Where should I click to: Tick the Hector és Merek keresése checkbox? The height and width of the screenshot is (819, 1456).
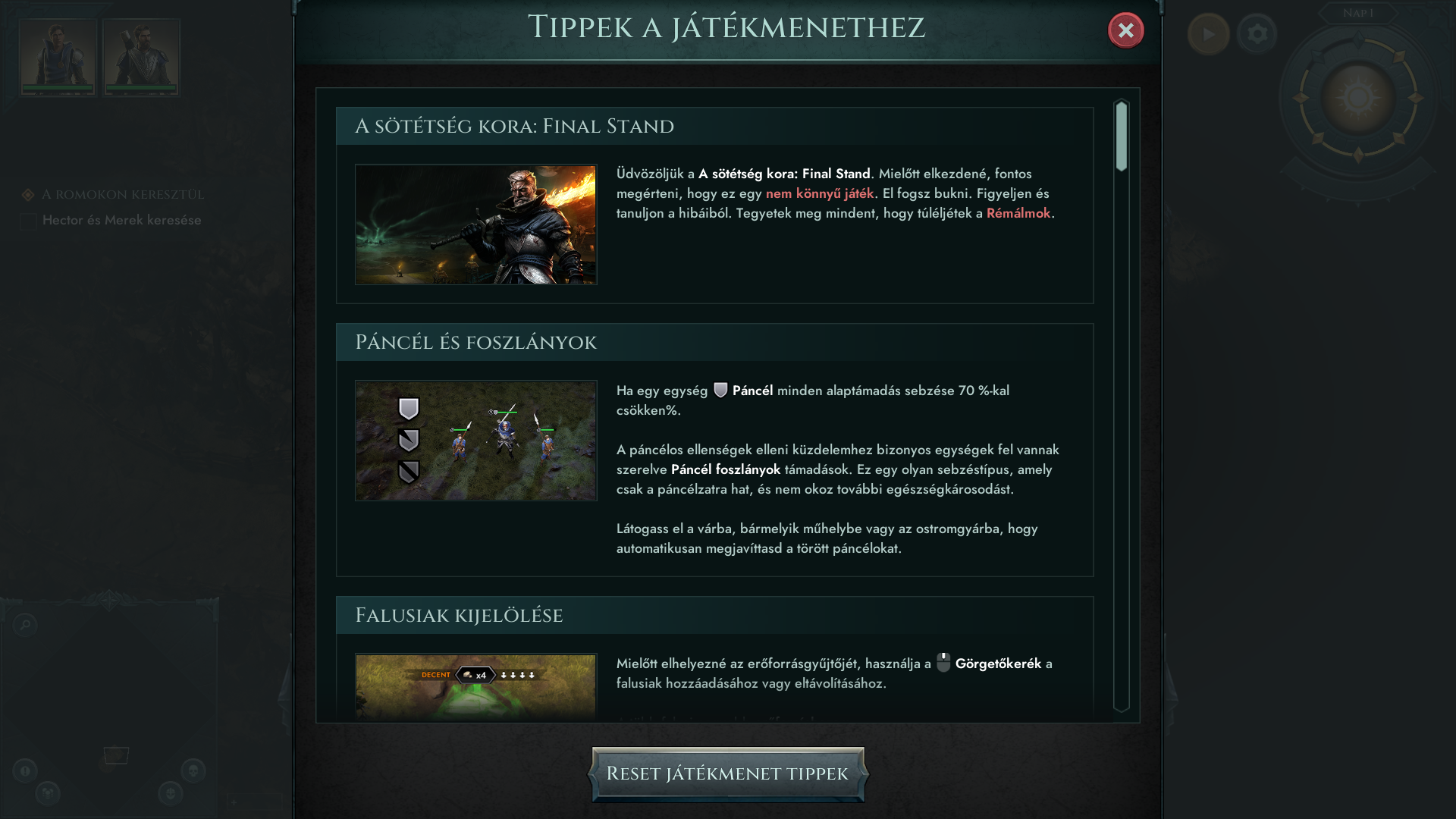[28, 221]
